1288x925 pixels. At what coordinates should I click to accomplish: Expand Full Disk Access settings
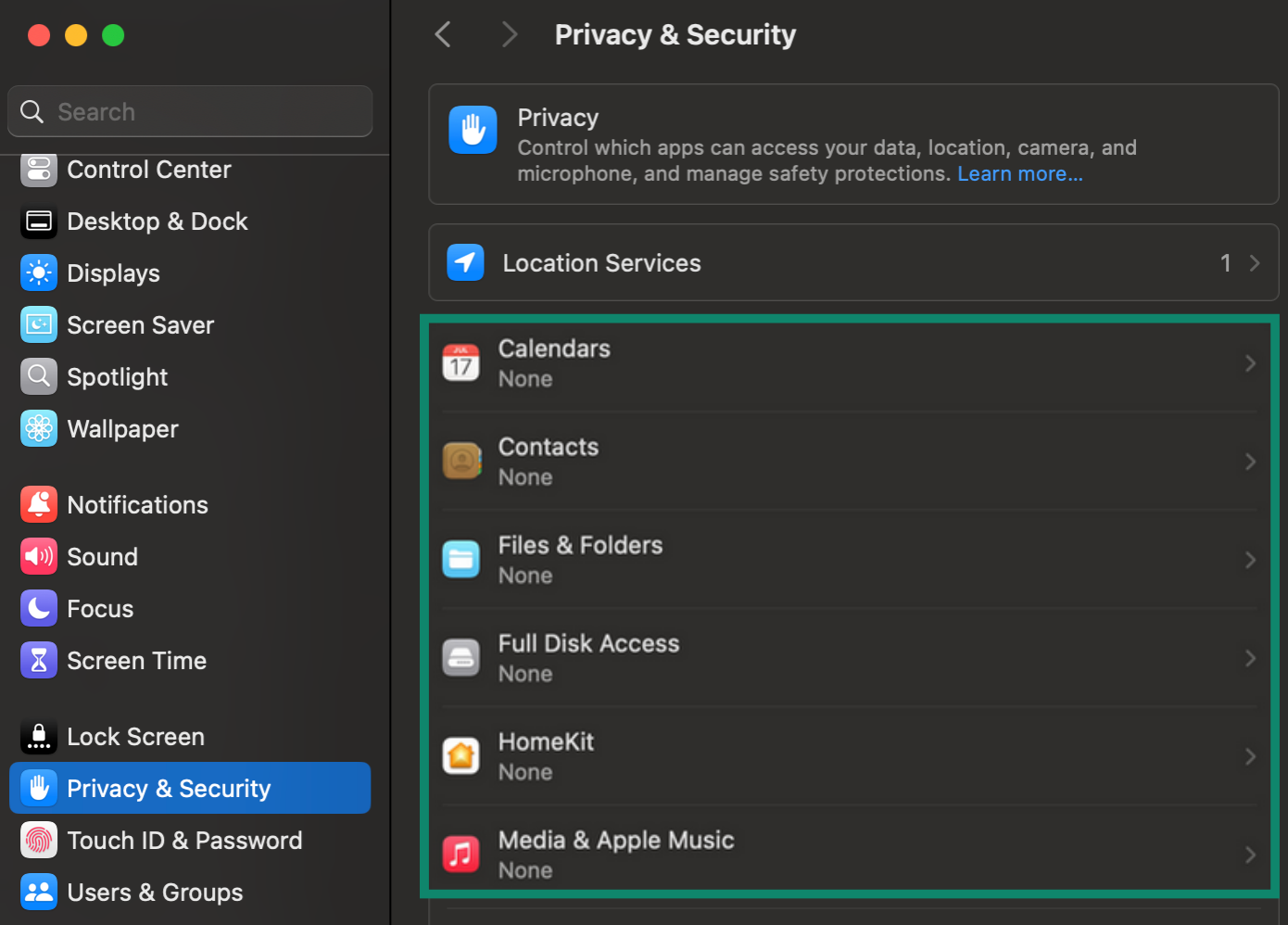click(x=1250, y=657)
